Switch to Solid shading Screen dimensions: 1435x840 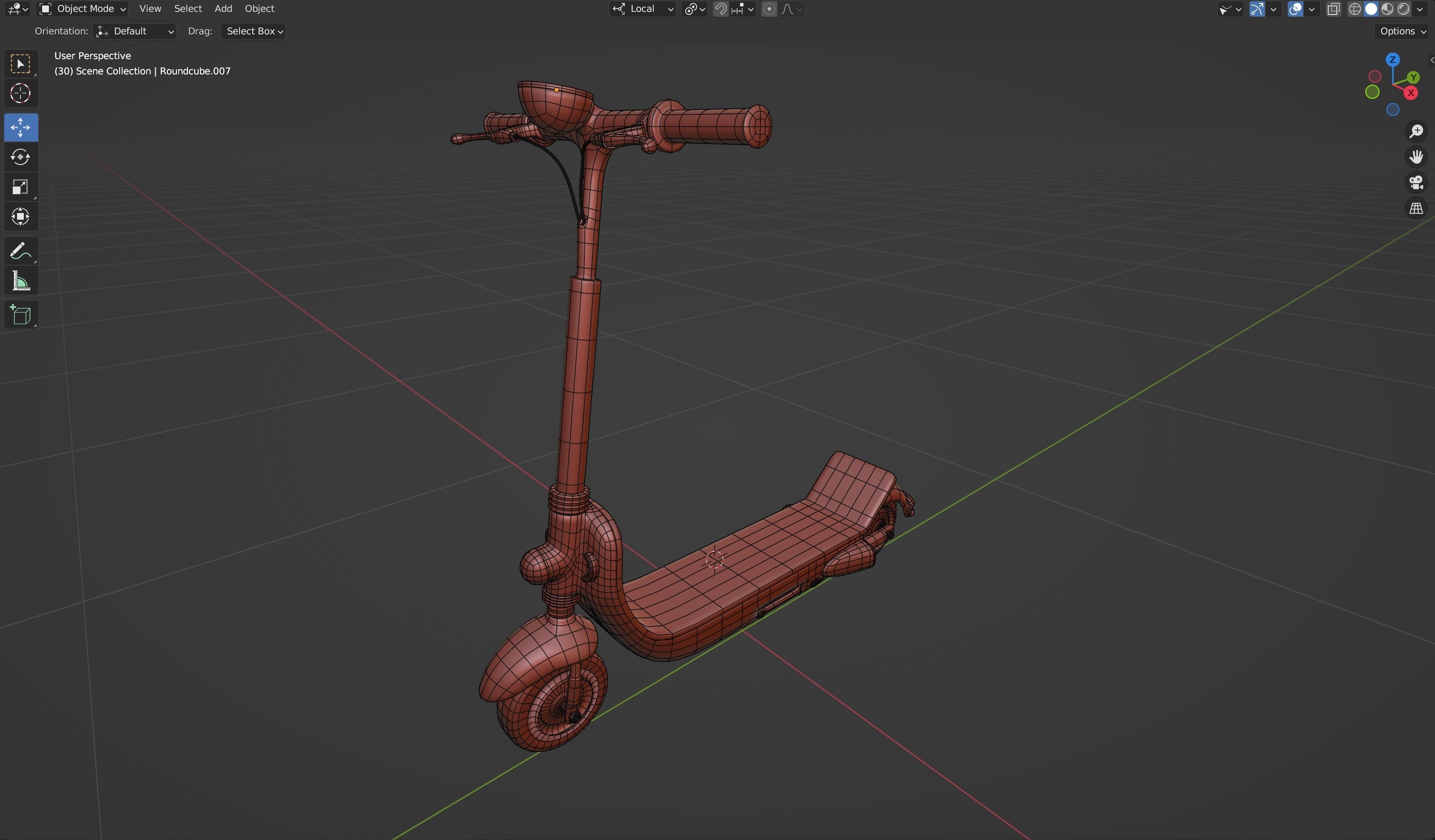click(x=1371, y=9)
